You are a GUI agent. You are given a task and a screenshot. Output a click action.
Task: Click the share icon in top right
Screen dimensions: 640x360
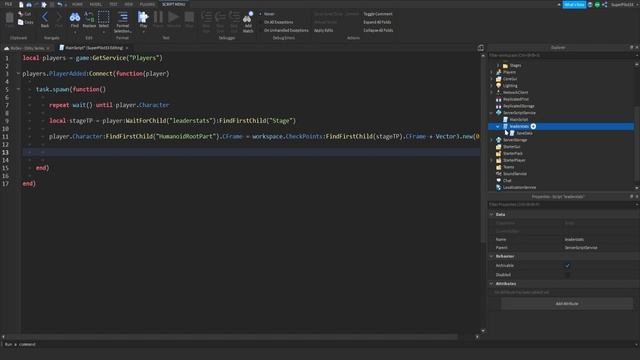605,4
